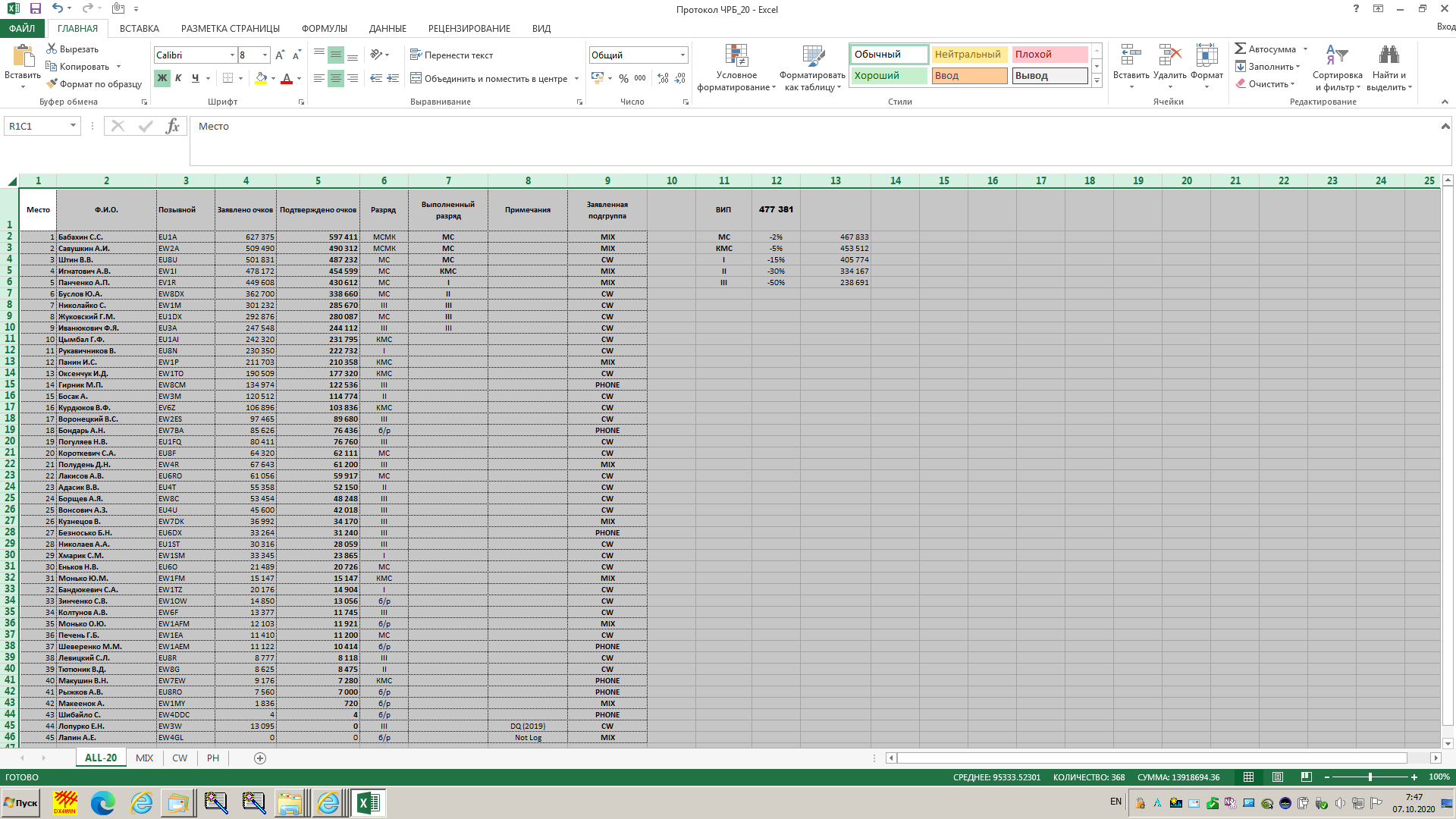Screen dimensions: 1456x819
Task: Click the Increase Font Size icon
Action: (x=280, y=55)
